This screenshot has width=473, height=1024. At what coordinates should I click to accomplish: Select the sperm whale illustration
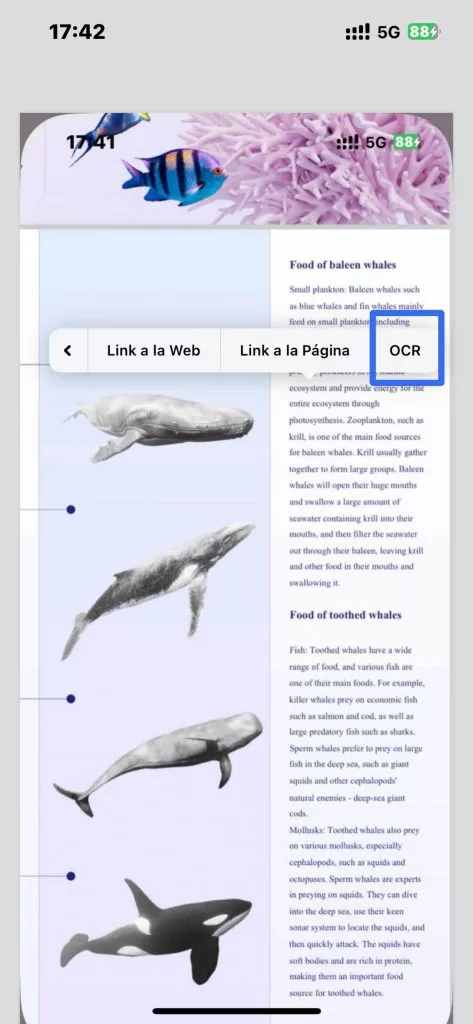(x=157, y=763)
